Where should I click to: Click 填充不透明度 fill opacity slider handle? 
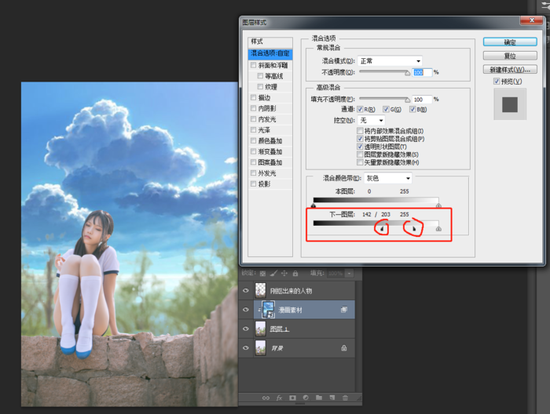(407, 100)
